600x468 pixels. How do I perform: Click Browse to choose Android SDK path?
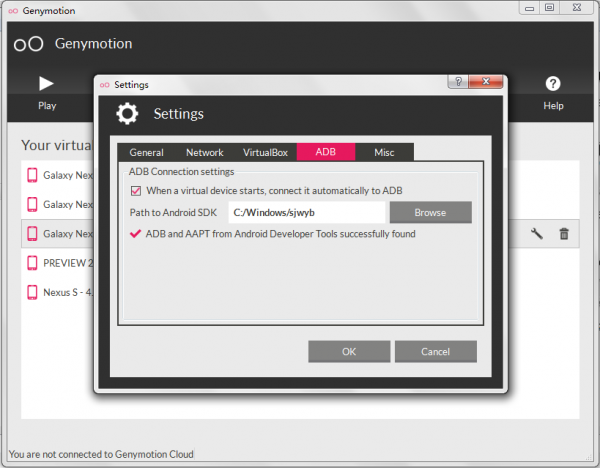430,213
